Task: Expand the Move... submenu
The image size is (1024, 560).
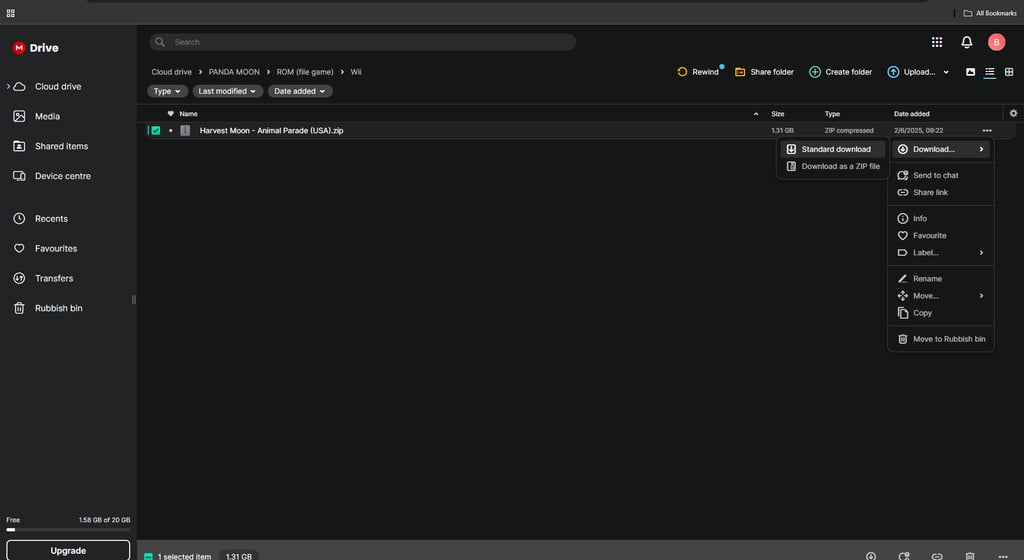Action: pyautogui.click(x=940, y=296)
